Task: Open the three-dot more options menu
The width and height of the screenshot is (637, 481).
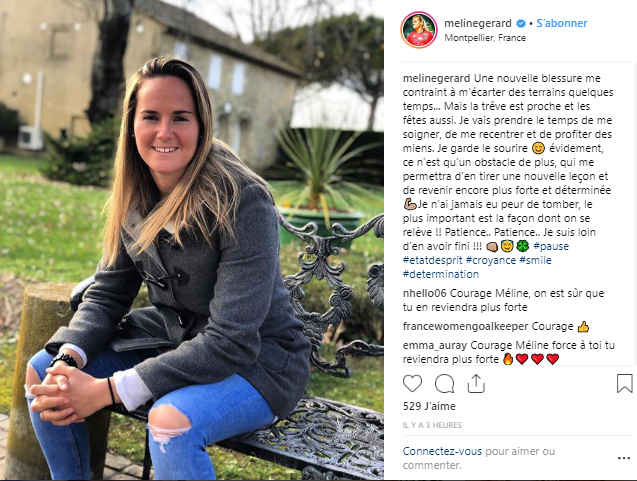Action: click(624, 458)
